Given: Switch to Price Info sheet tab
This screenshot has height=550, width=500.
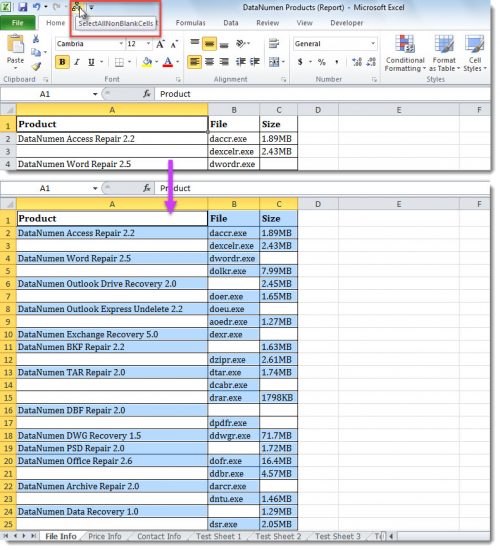Looking at the screenshot, I should pos(105,536).
